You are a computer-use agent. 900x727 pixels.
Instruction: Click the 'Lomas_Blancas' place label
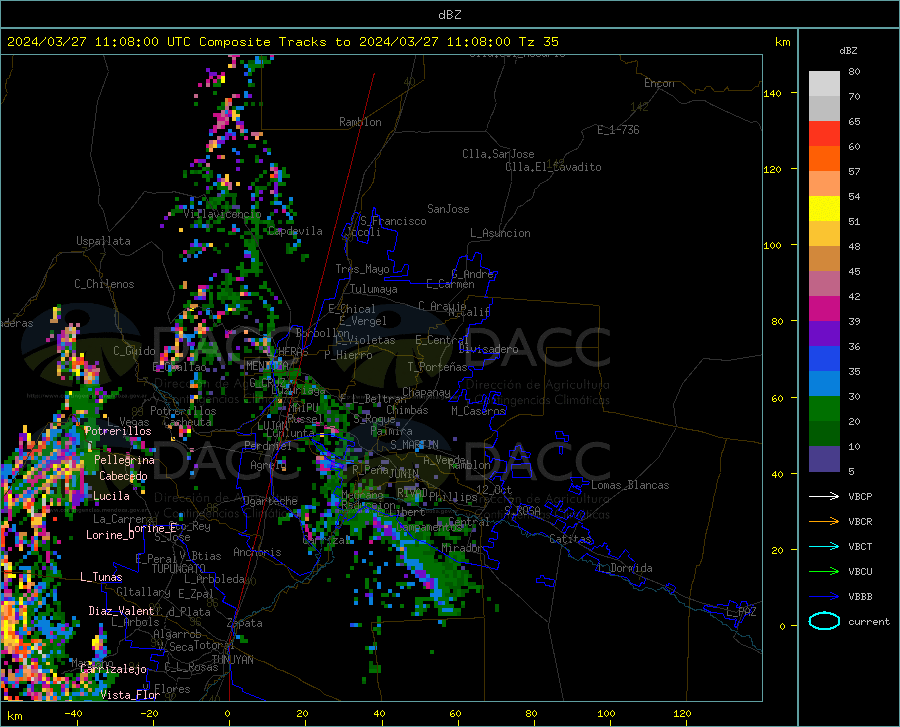click(630, 485)
